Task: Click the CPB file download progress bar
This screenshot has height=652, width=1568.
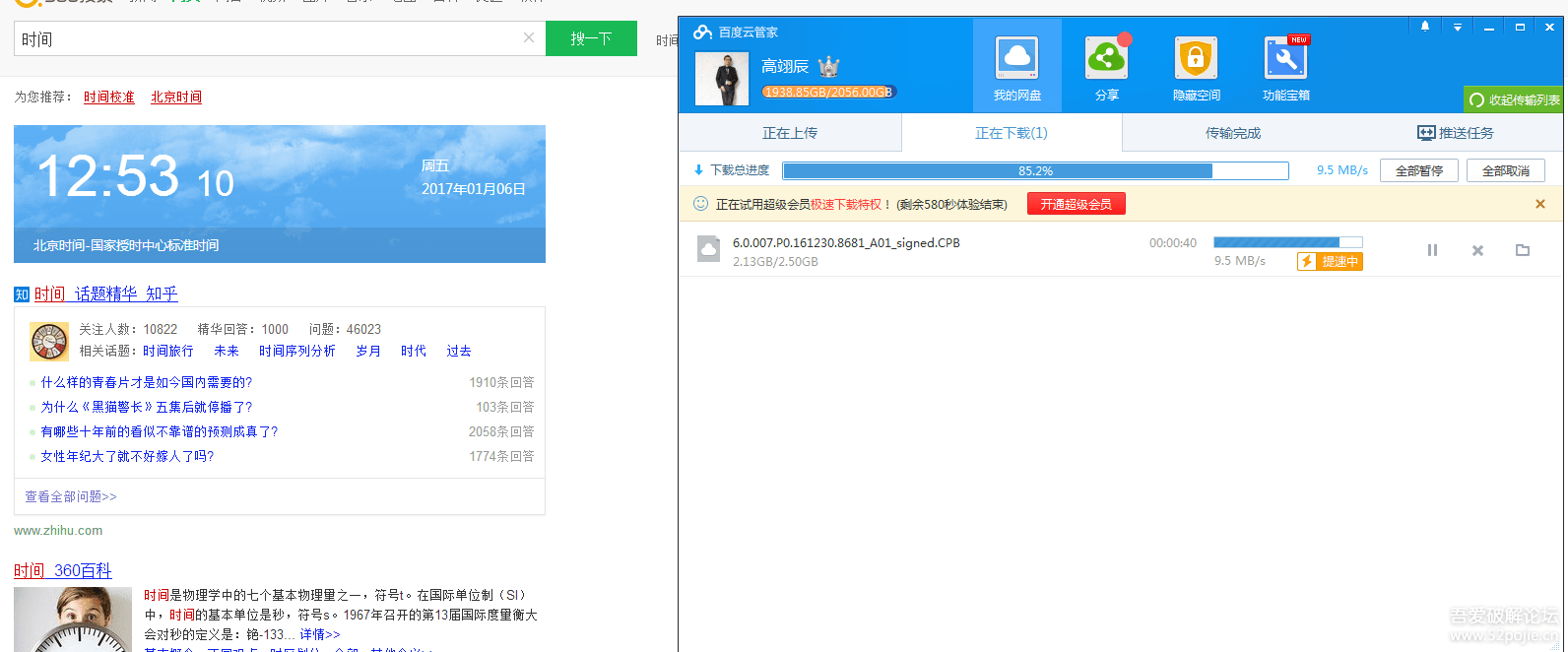Action: [x=1288, y=242]
